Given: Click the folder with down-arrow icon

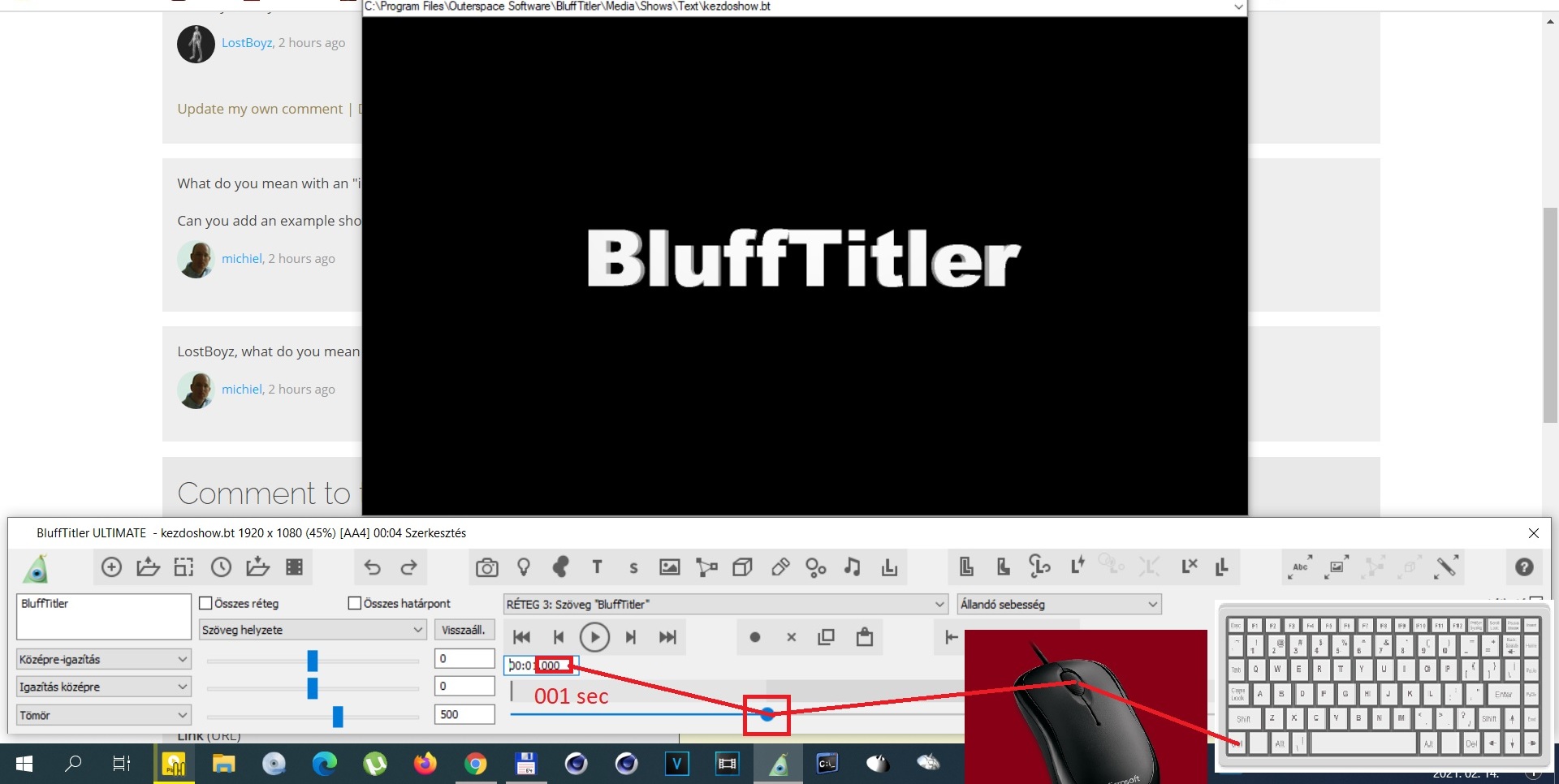Looking at the screenshot, I should [x=257, y=567].
